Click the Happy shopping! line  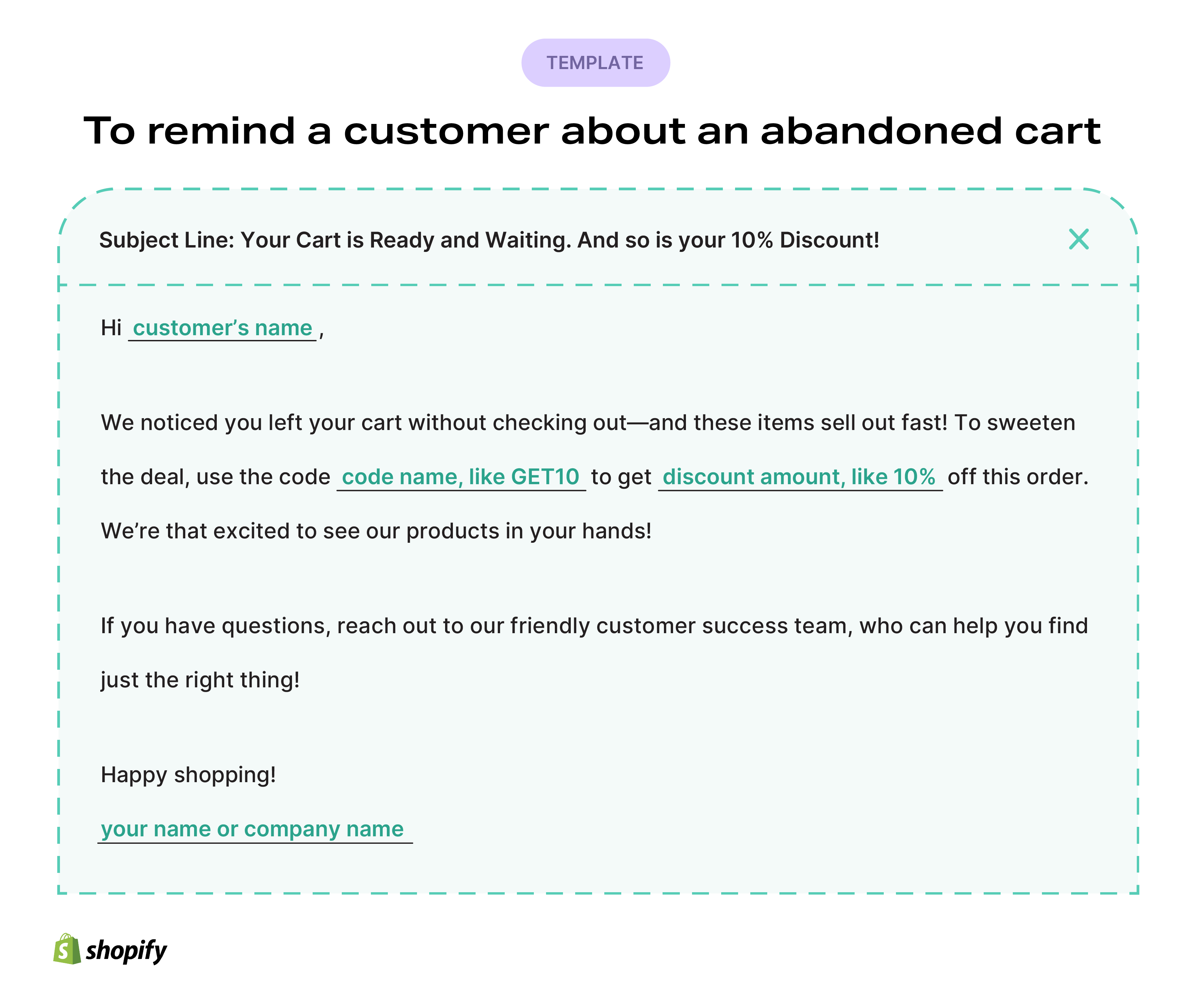(x=188, y=775)
